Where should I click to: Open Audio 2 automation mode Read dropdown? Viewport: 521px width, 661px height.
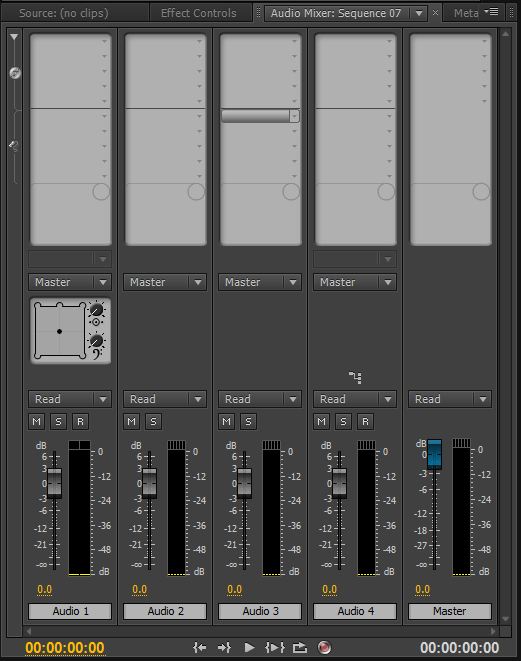pos(165,399)
